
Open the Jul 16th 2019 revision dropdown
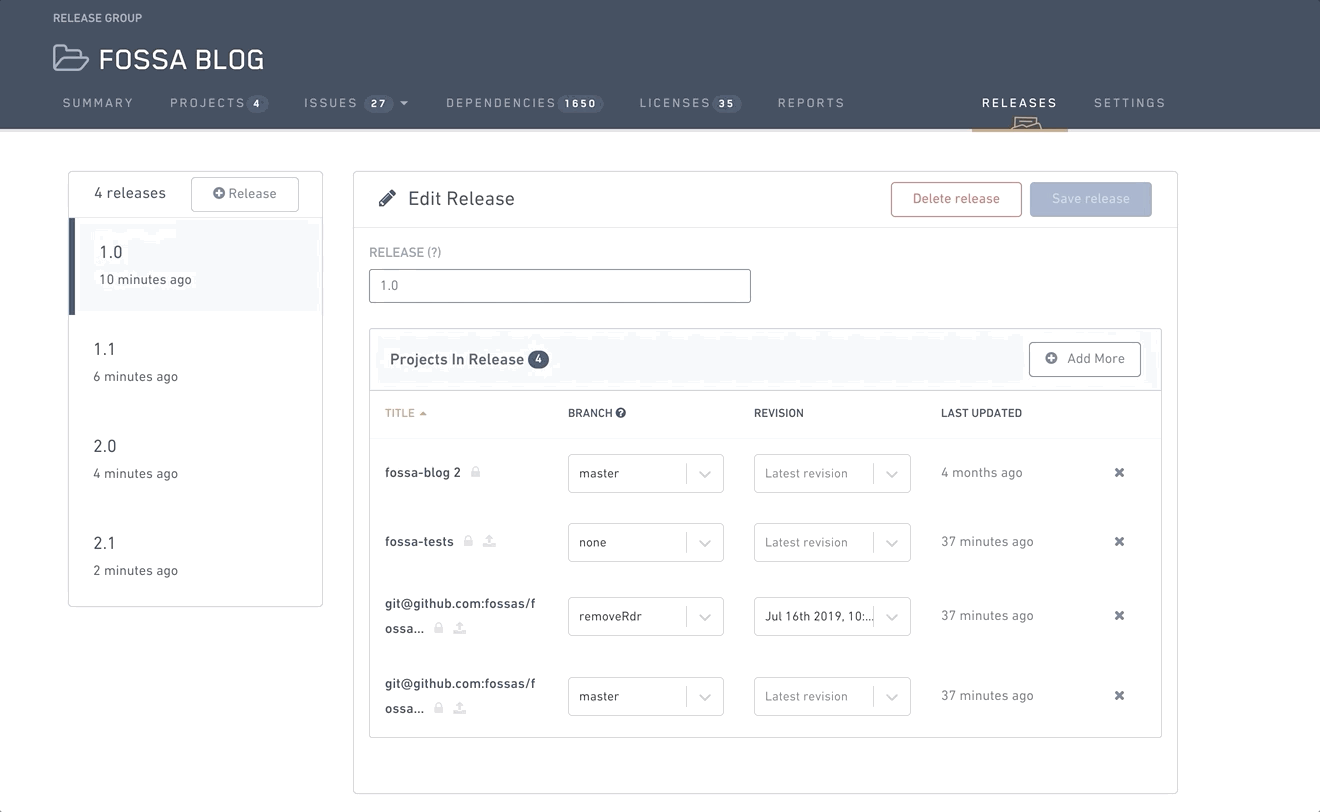(831, 617)
